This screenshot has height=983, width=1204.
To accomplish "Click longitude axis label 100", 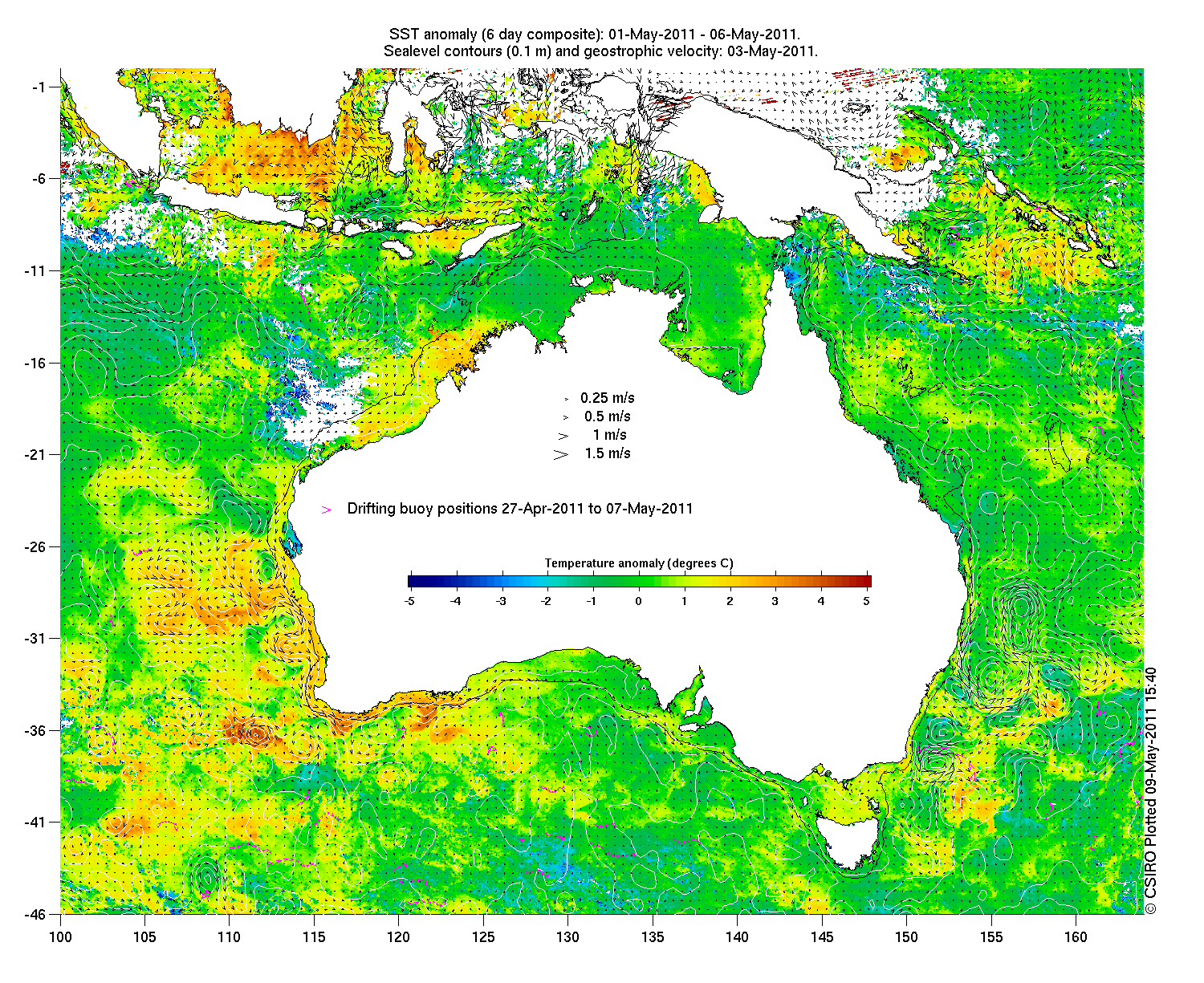I will (x=61, y=937).
